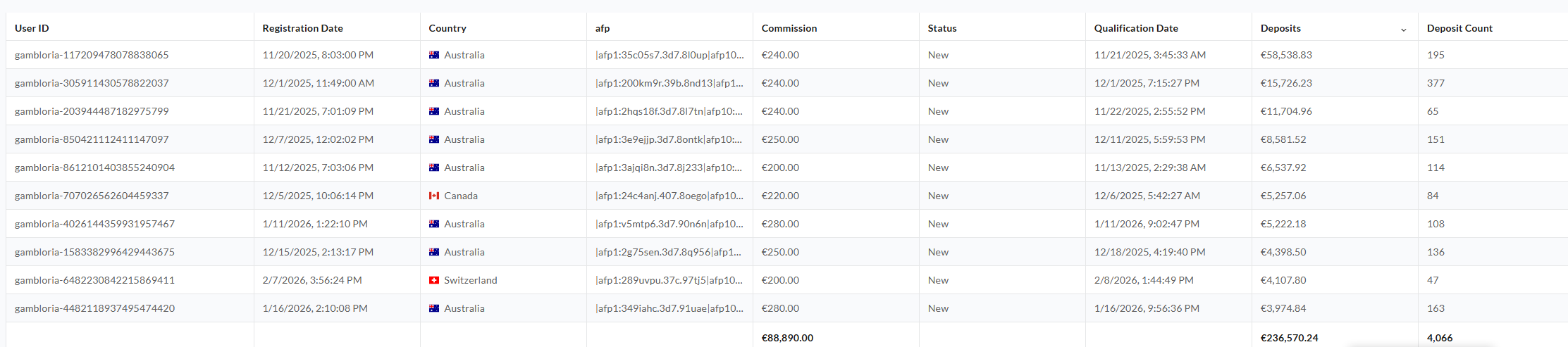Click the Switzerland flag icon
Viewport: 1568px width, 347px height.
pyautogui.click(x=434, y=280)
